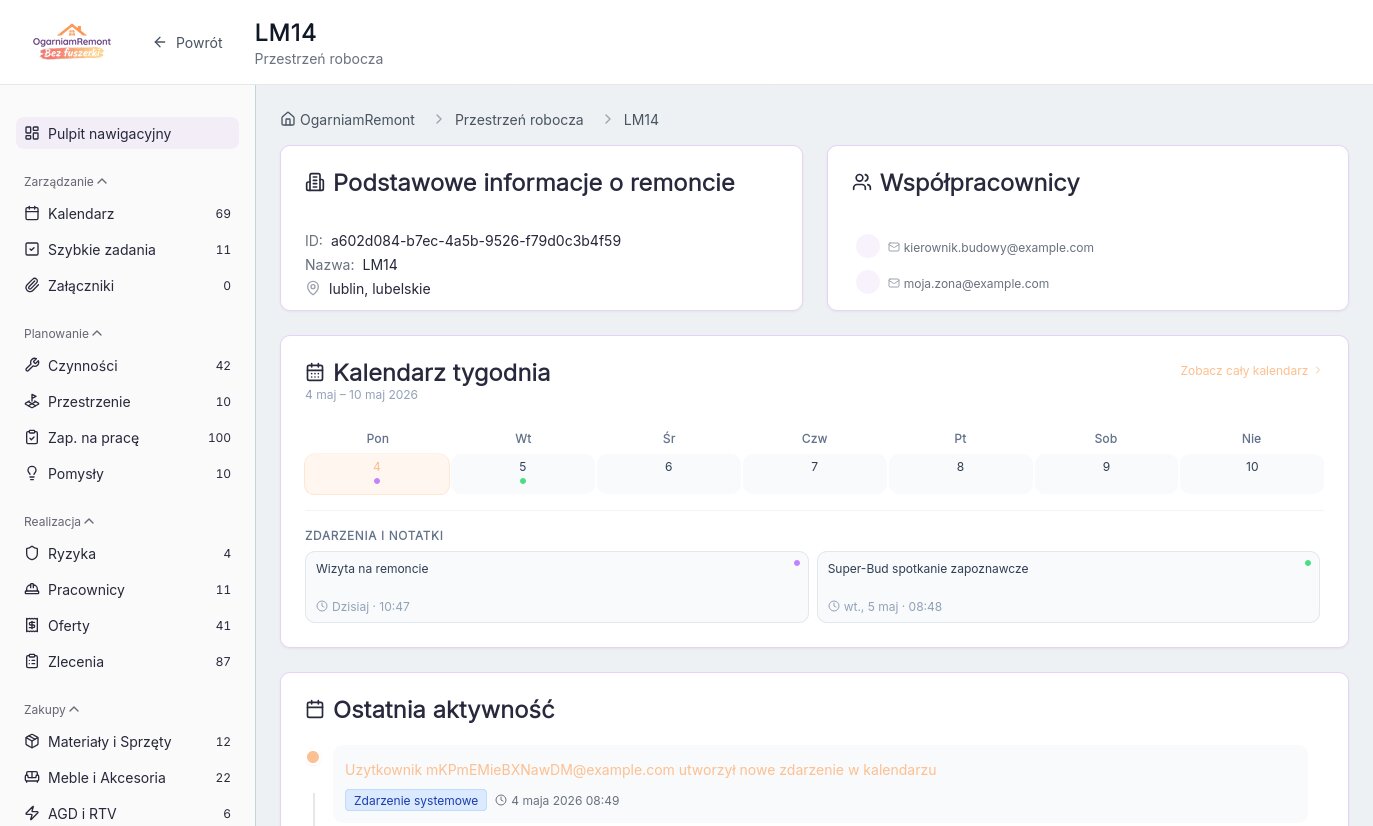
Task: Click the OgarniamRemont logo
Action: click(71, 42)
